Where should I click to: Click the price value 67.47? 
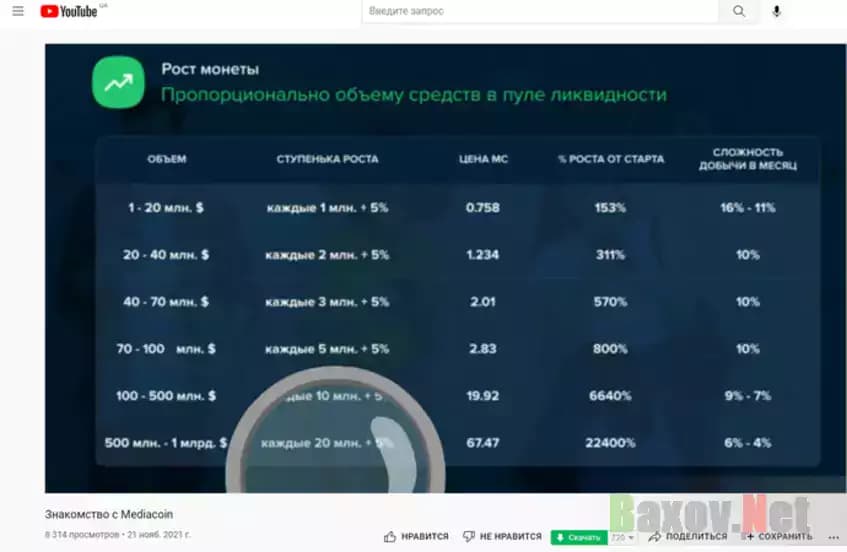(483, 442)
